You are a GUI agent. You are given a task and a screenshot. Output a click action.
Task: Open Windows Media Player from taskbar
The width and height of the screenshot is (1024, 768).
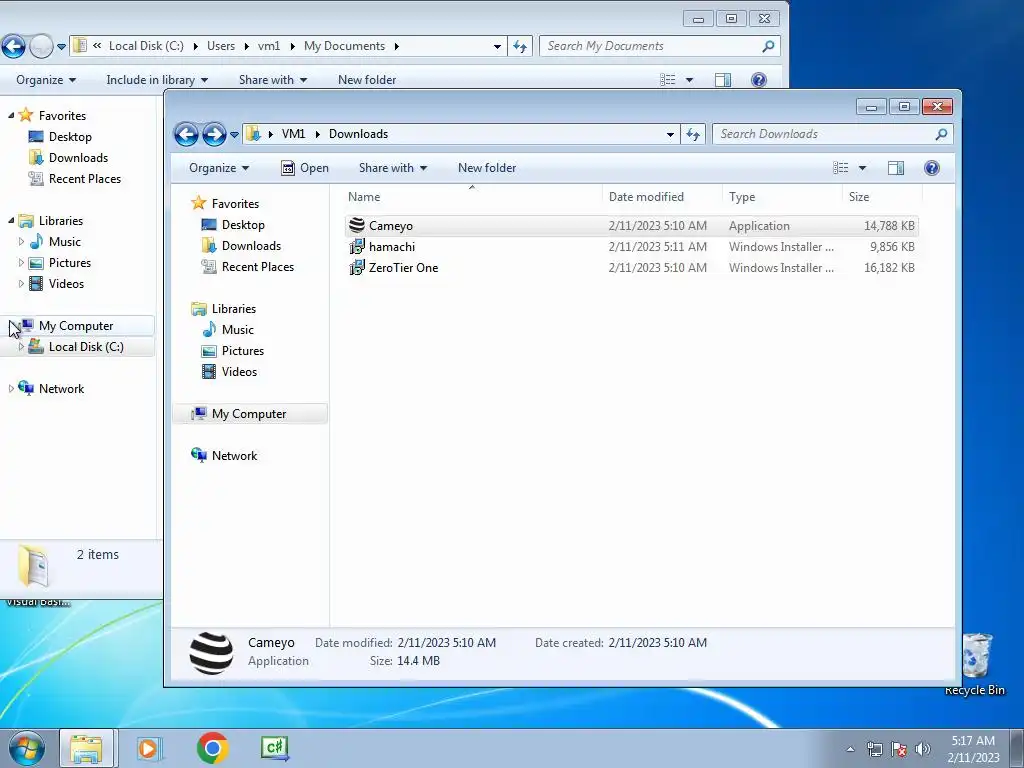coord(149,748)
